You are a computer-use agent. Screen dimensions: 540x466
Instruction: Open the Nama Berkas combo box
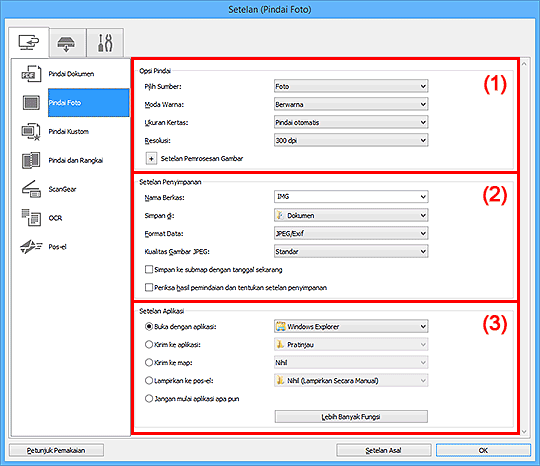tap(351, 197)
